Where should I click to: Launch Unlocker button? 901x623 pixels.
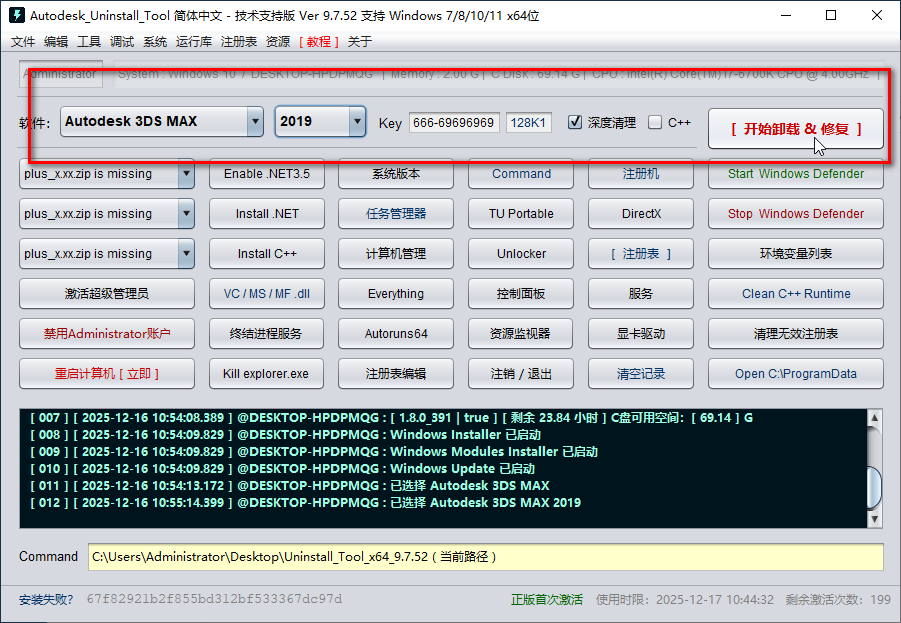pyautogui.click(x=521, y=253)
